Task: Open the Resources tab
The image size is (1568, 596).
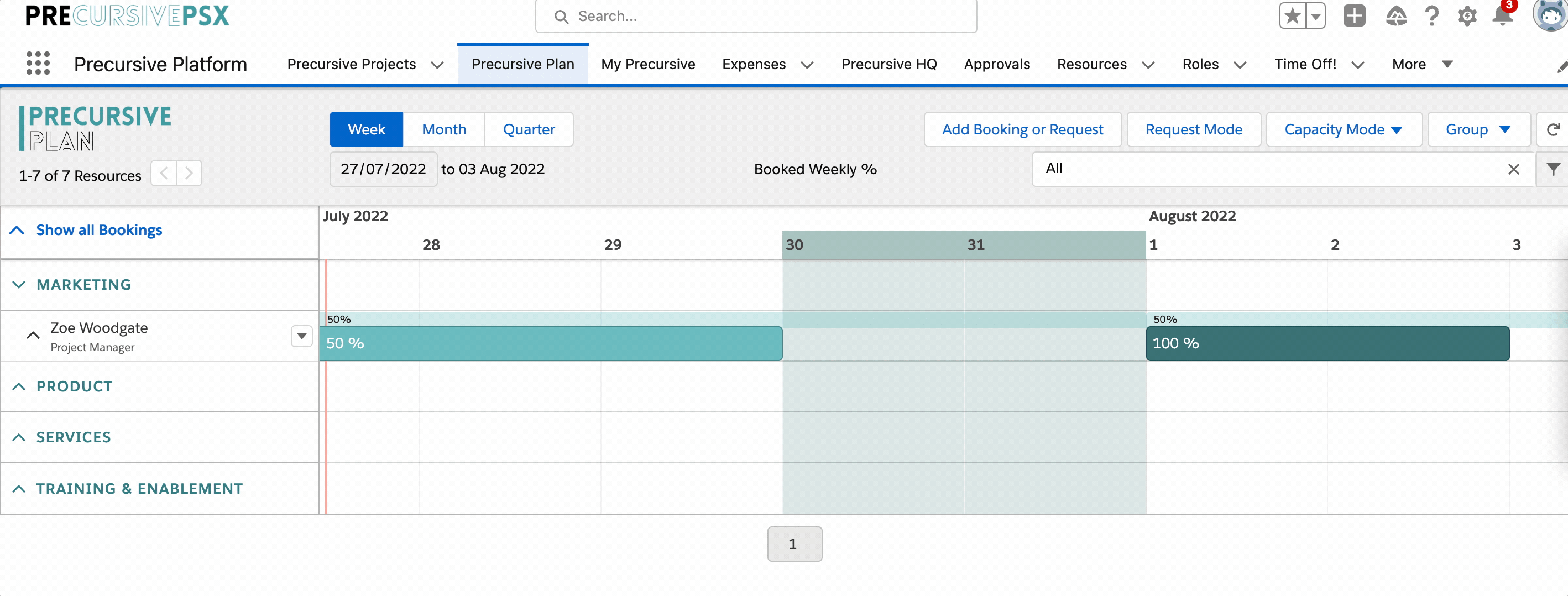Action: point(1091,64)
